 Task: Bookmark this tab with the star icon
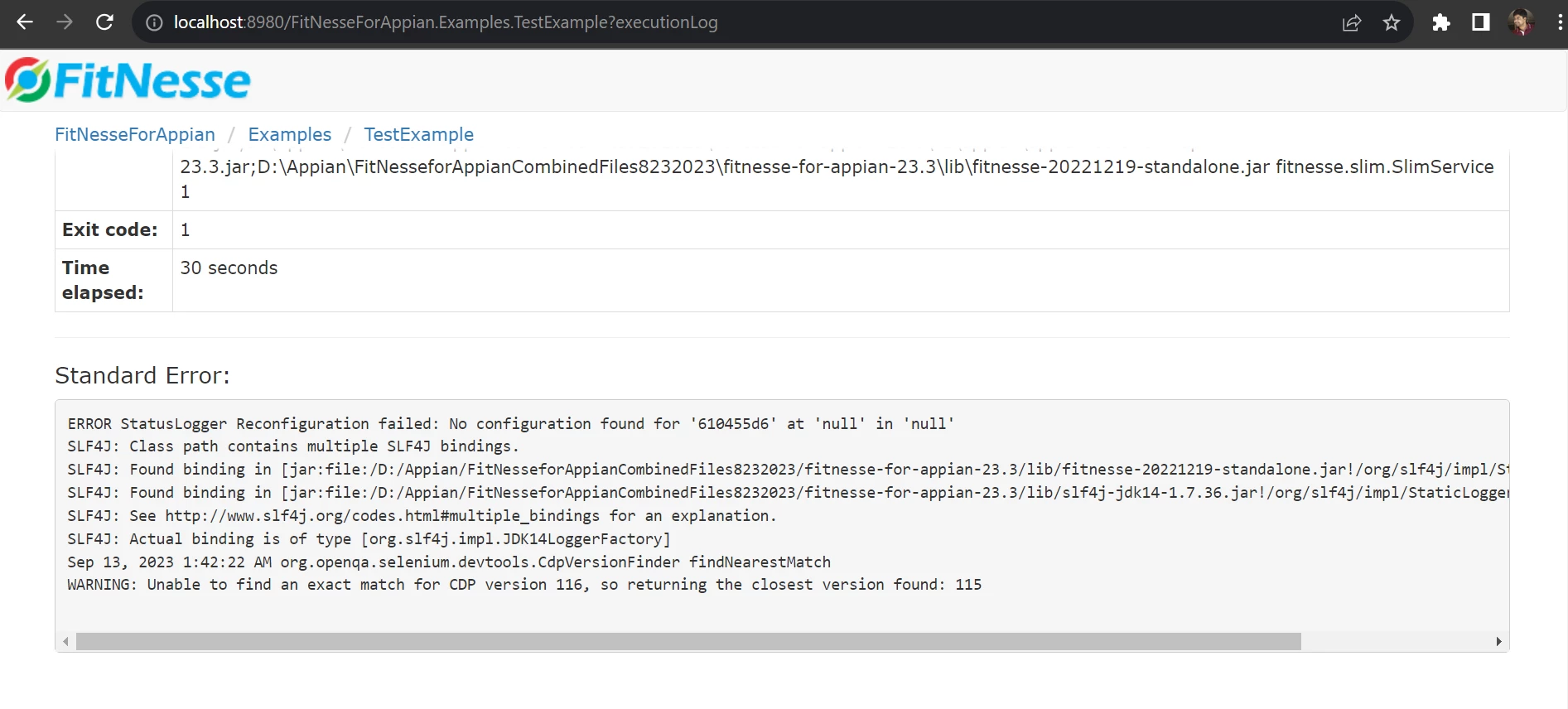[x=1392, y=22]
